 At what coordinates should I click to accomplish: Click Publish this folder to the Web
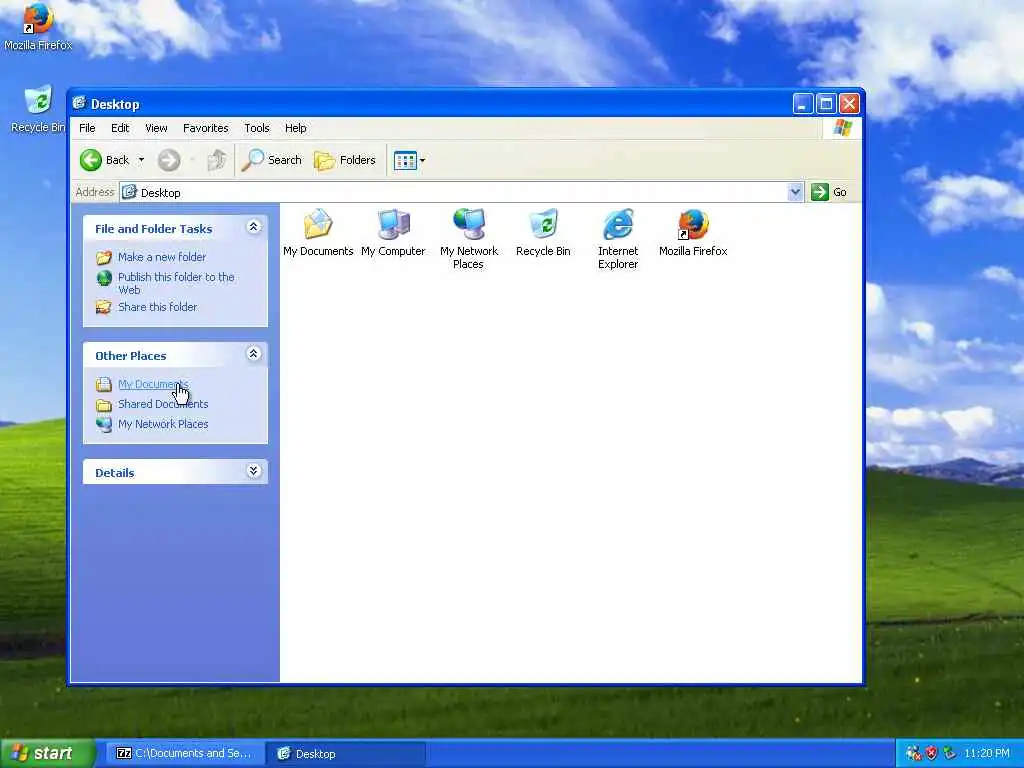176,283
